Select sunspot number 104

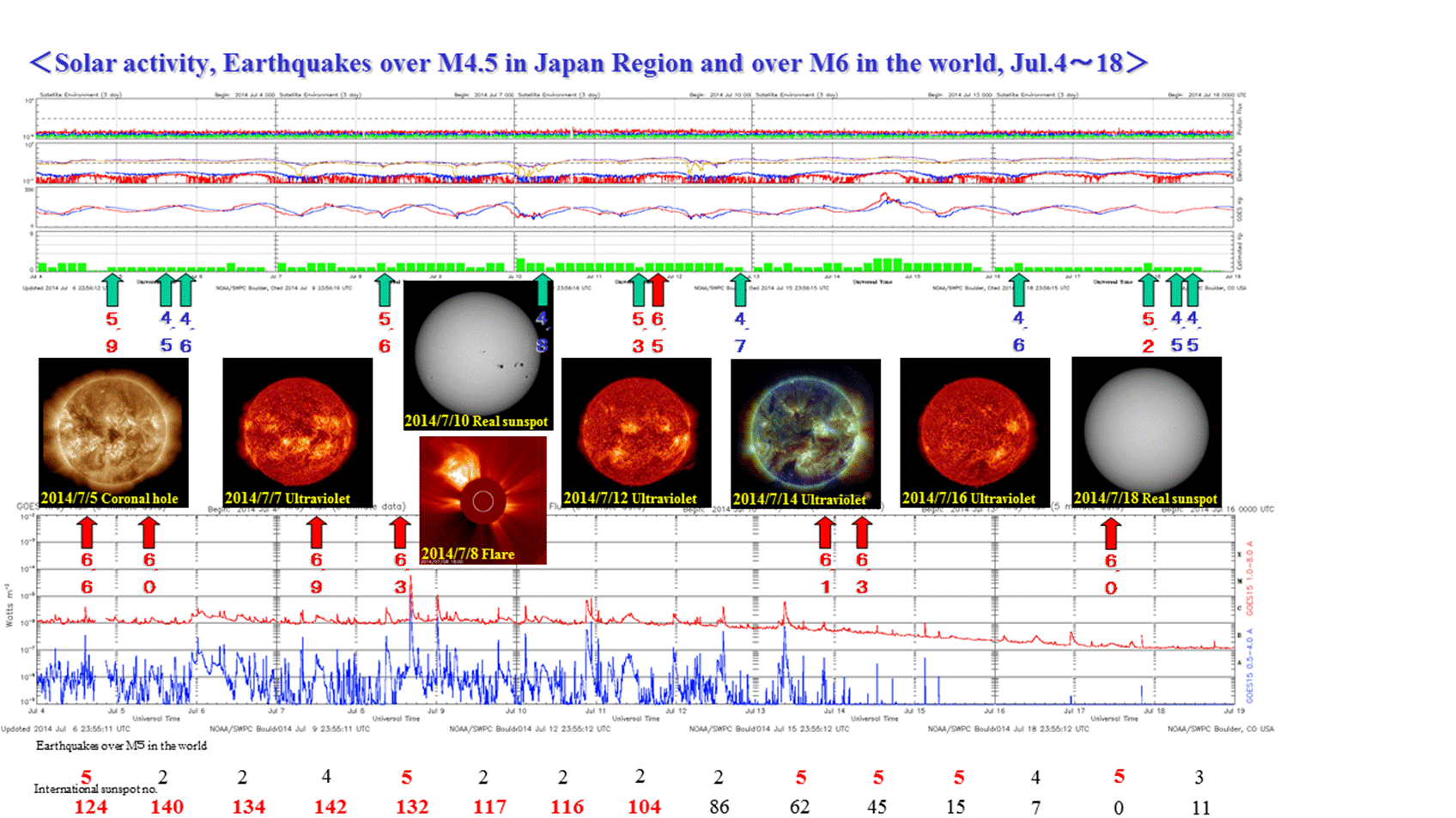pyautogui.click(x=644, y=807)
